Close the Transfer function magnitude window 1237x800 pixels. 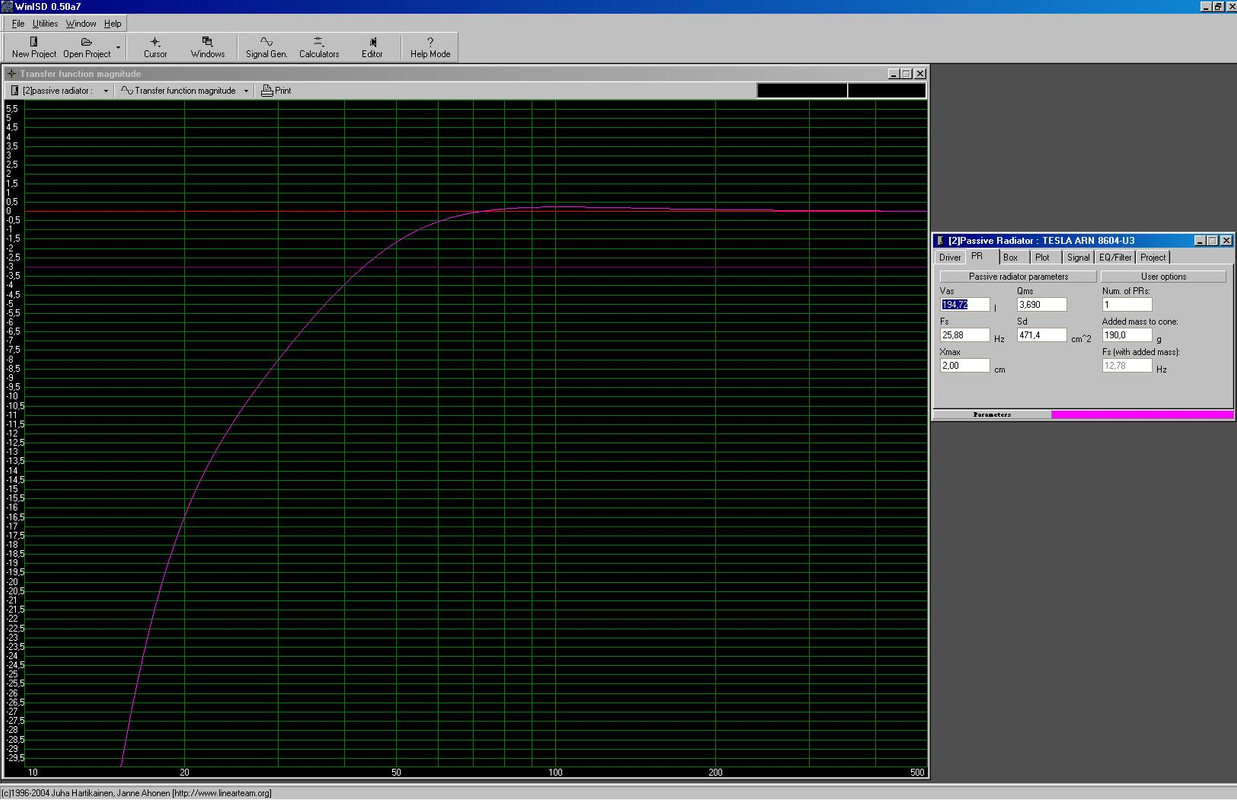click(x=920, y=74)
